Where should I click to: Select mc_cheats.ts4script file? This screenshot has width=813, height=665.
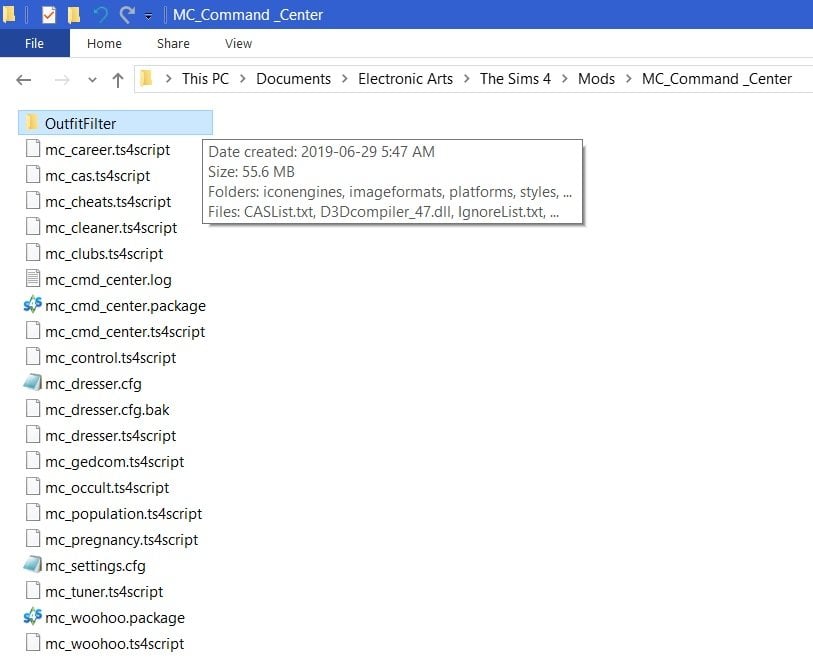click(x=108, y=202)
